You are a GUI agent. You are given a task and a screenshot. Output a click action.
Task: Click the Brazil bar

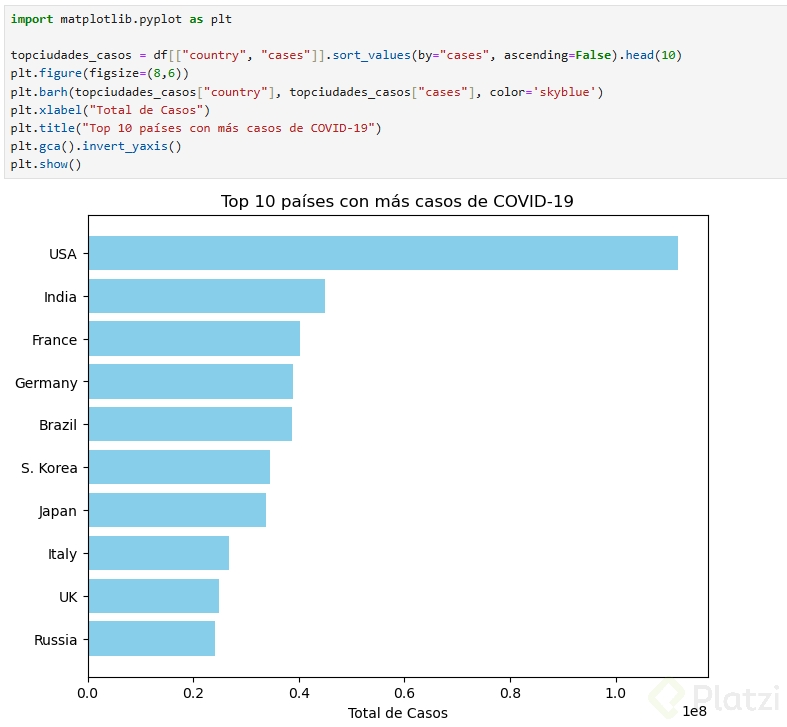190,424
